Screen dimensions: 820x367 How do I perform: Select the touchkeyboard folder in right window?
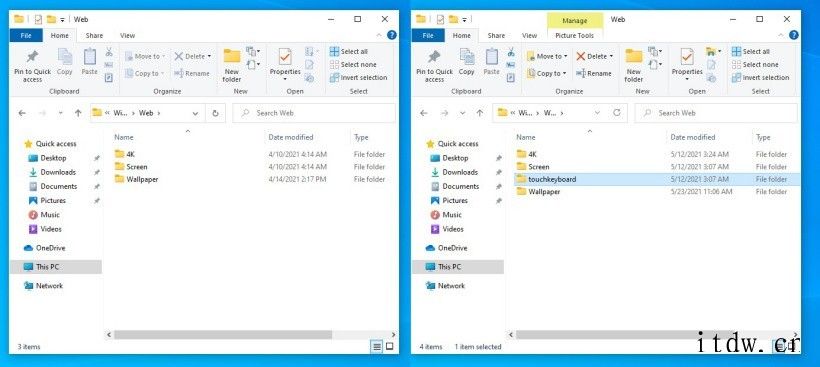(656, 179)
